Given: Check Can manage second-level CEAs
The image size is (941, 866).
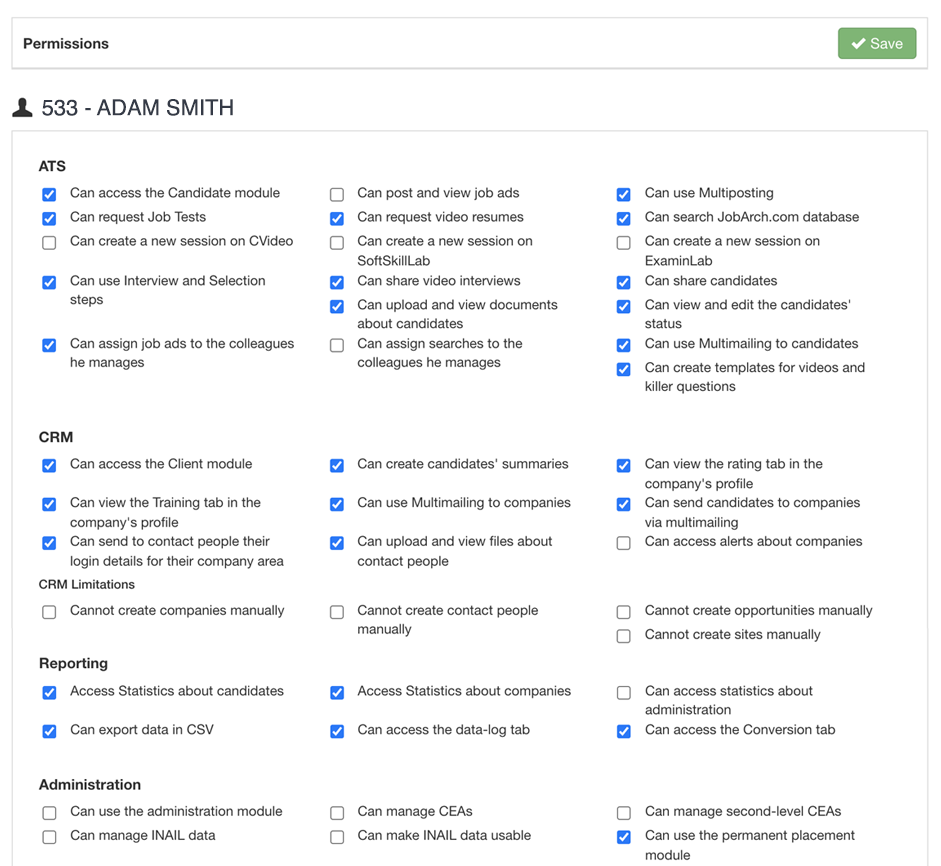Looking at the screenshot, I should 624,813.
